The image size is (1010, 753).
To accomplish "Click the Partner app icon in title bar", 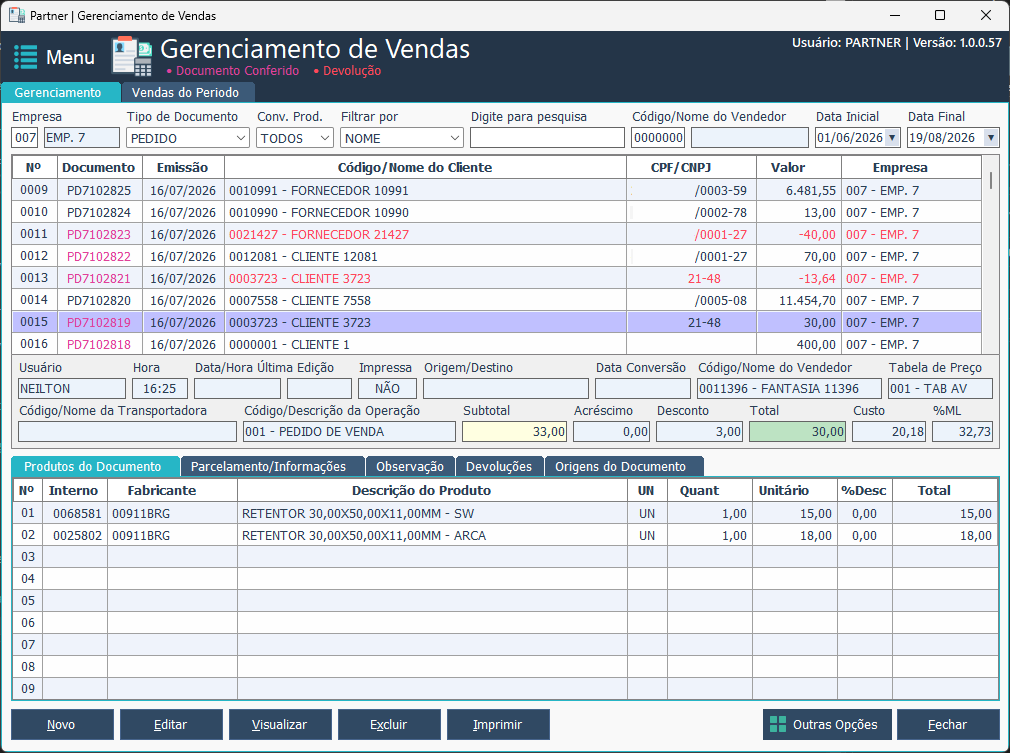I will (17, 15).
